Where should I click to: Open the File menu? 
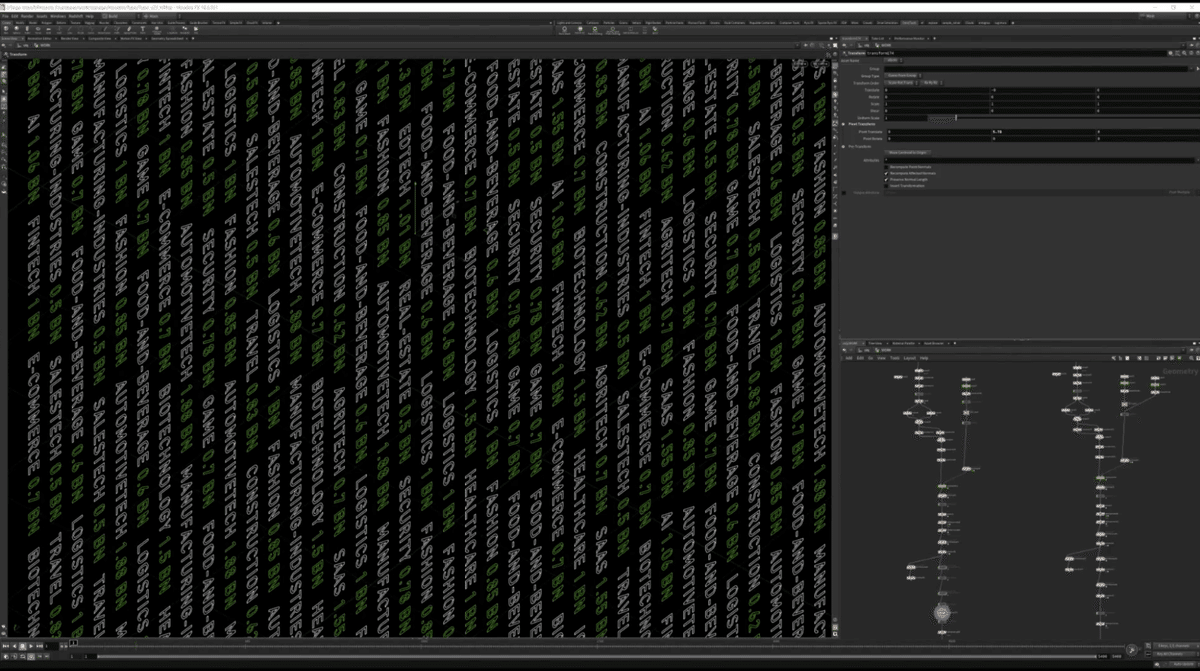(x=5, y=16)
